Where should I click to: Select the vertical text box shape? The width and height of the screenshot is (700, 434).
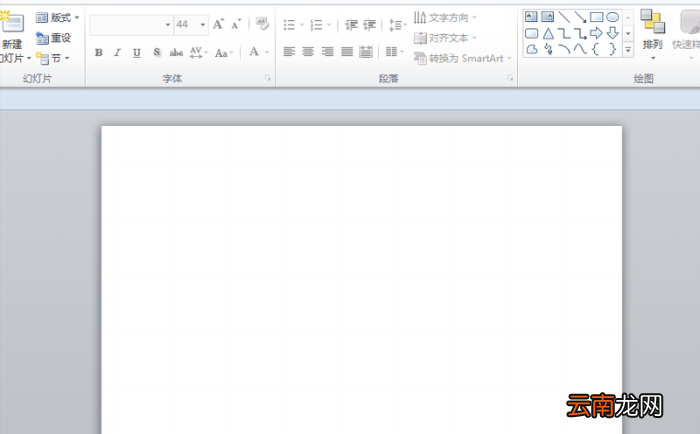click(x=547, y=17)
